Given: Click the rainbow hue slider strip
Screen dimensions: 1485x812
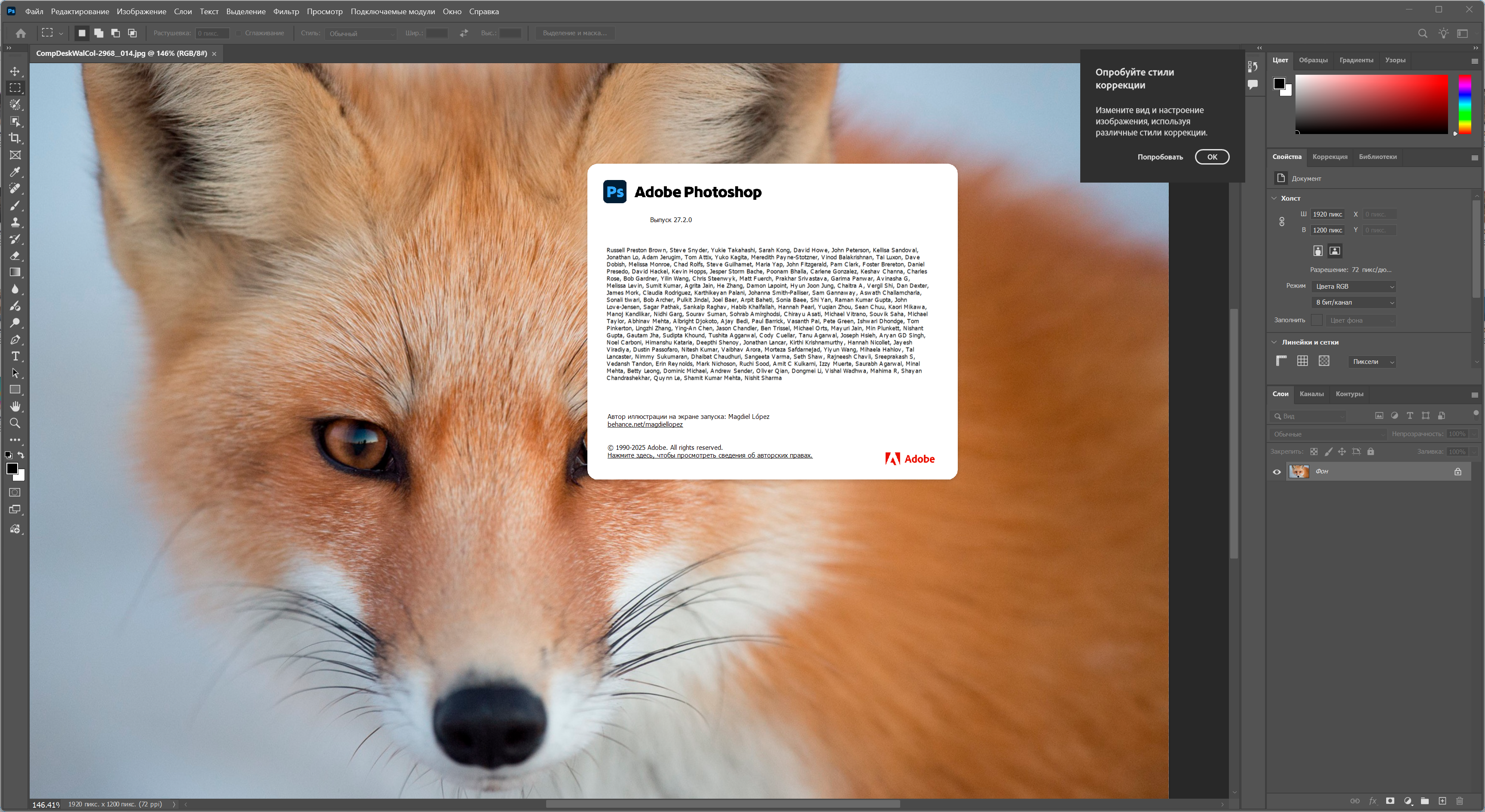Looking at the screenshot, I should click(x=1464, y=104).
